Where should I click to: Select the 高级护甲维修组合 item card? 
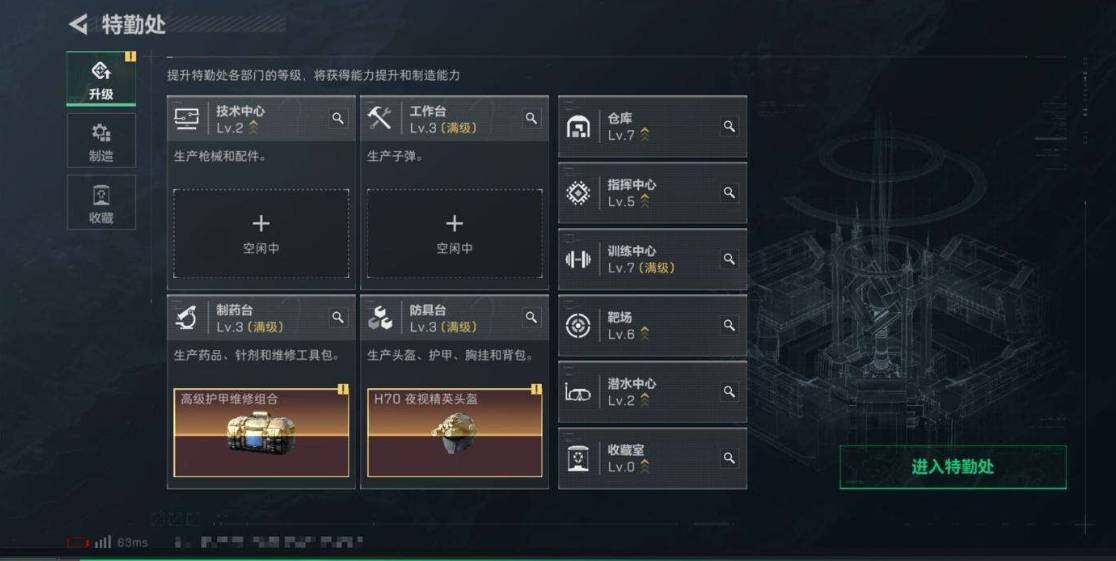click(x=261, y=432)
